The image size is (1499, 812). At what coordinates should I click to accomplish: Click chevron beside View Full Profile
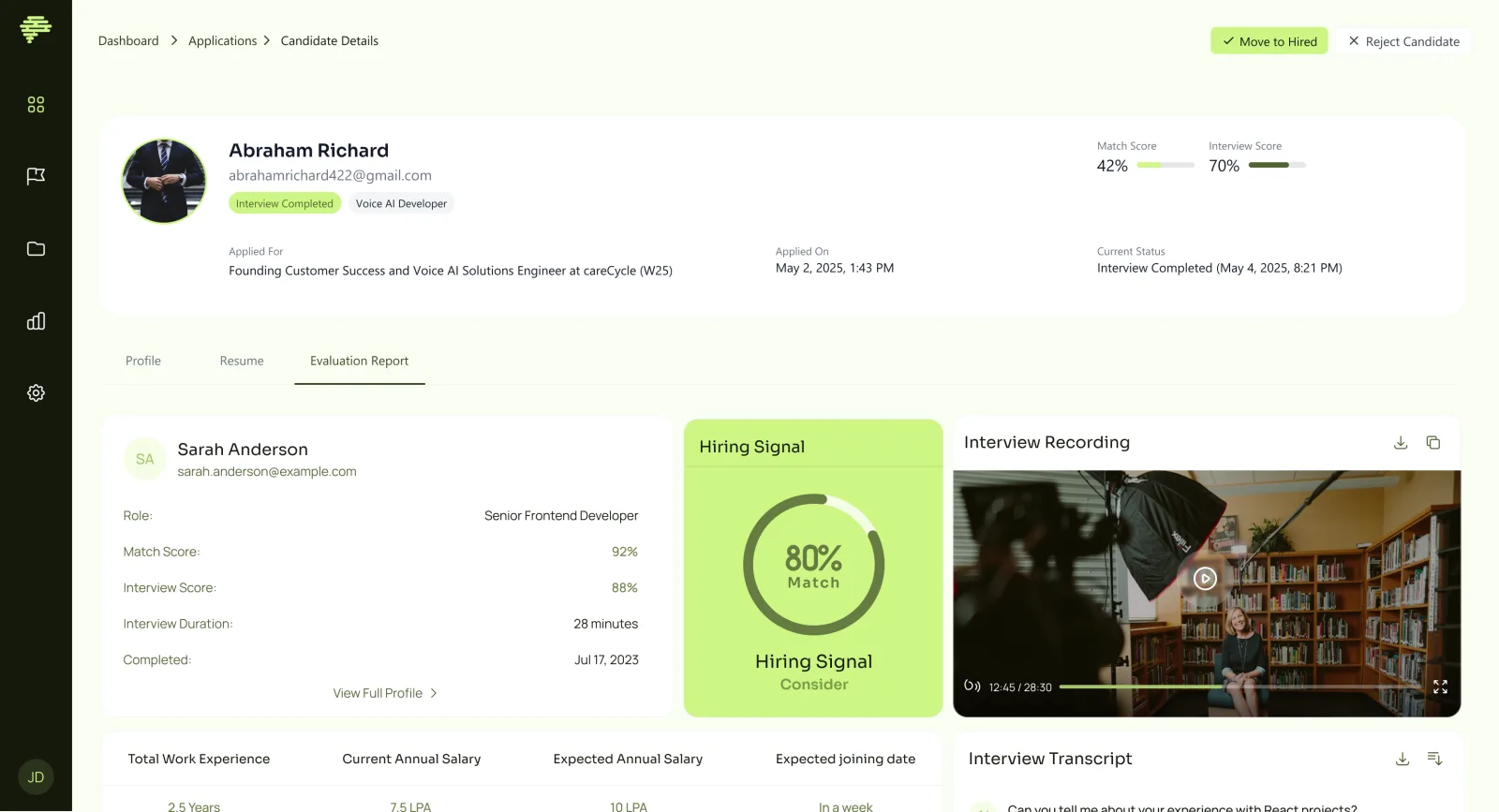pyautogui.click(x=434, y=693)
